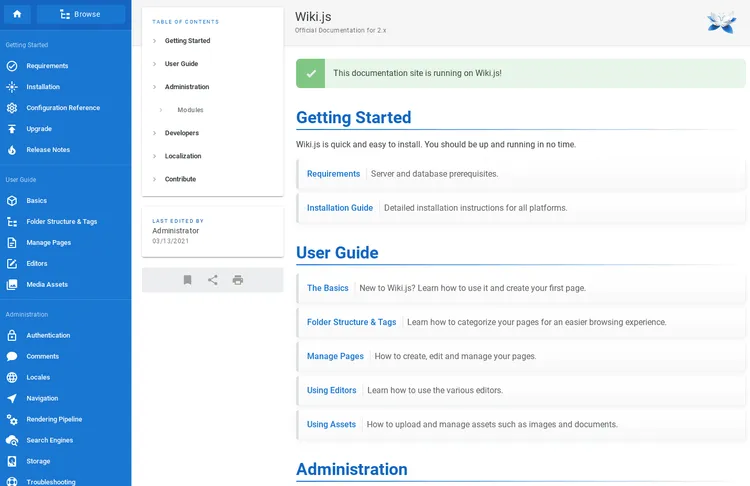Follow The Basics link in User Guide
Viewport: 750px width, 486px height.
(328, 288)
